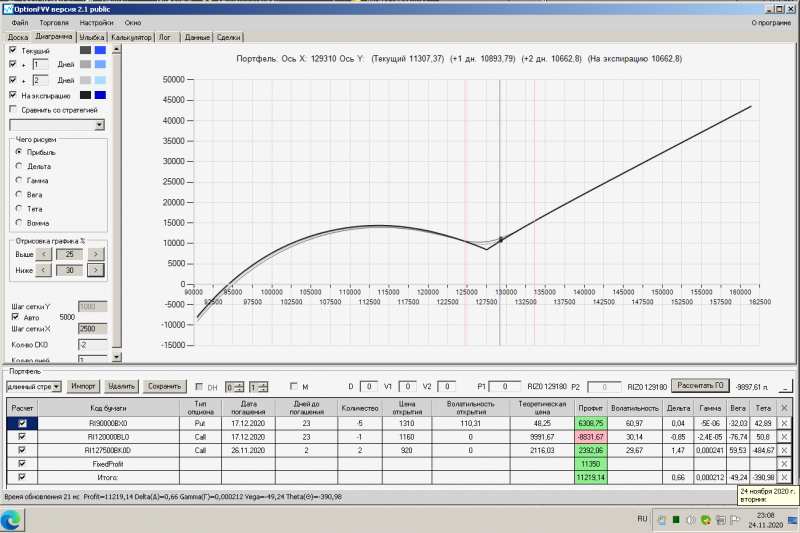800x533 pixels.
Task: Toggle the DH checkbox
Action: [199, 387]
